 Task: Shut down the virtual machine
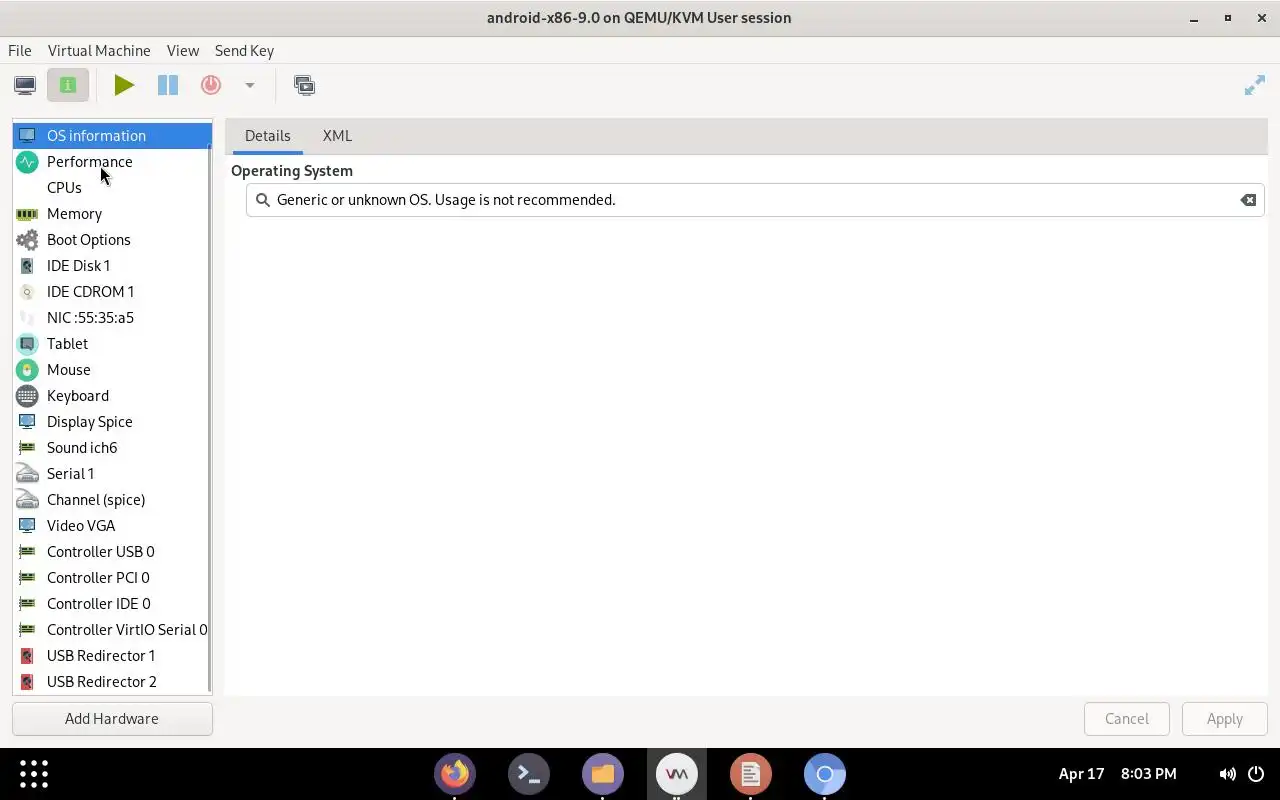tap(211, 85)
